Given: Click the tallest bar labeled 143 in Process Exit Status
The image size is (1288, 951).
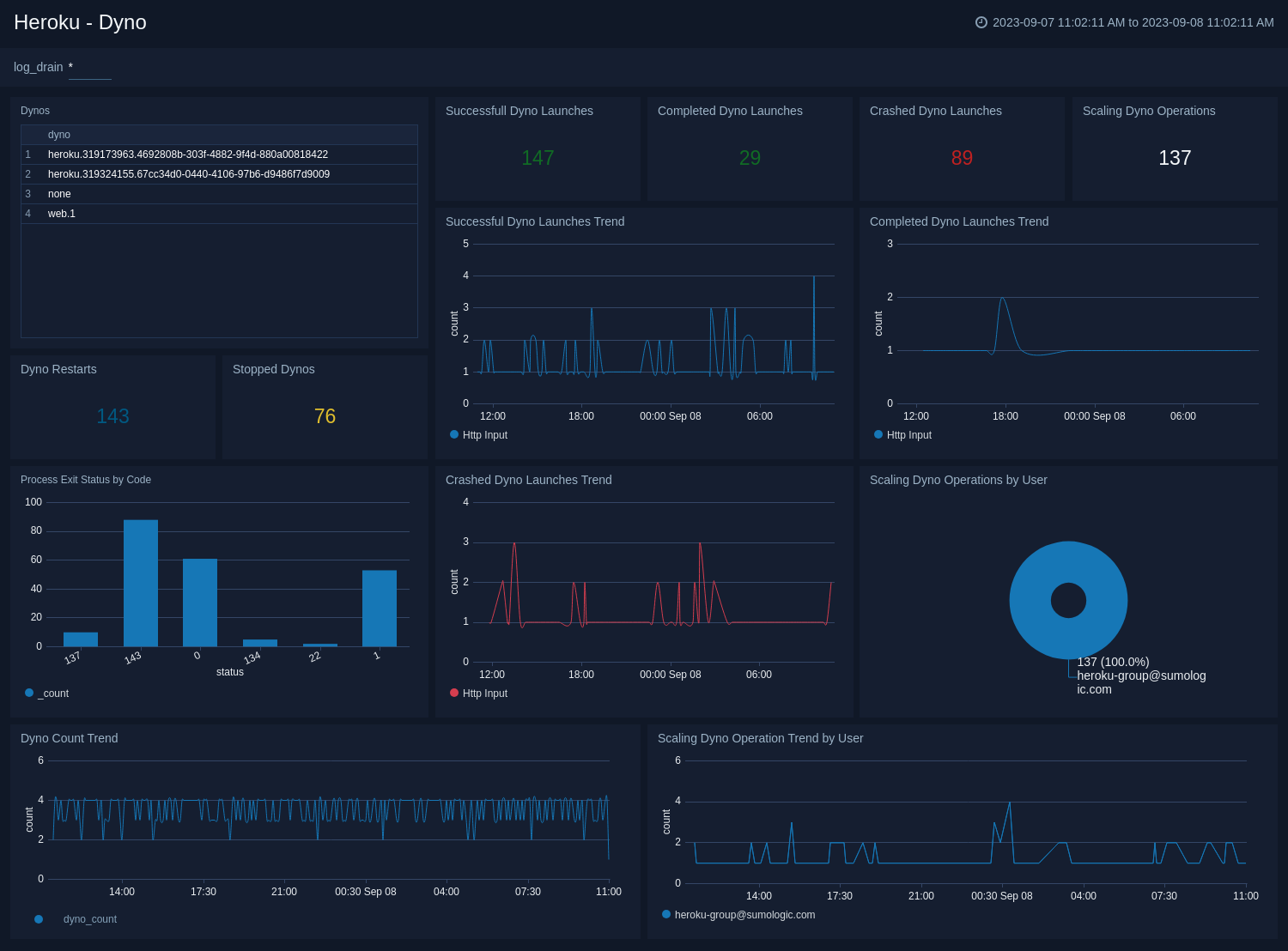Looking at the screenshot, I should (x=140, y=579).
